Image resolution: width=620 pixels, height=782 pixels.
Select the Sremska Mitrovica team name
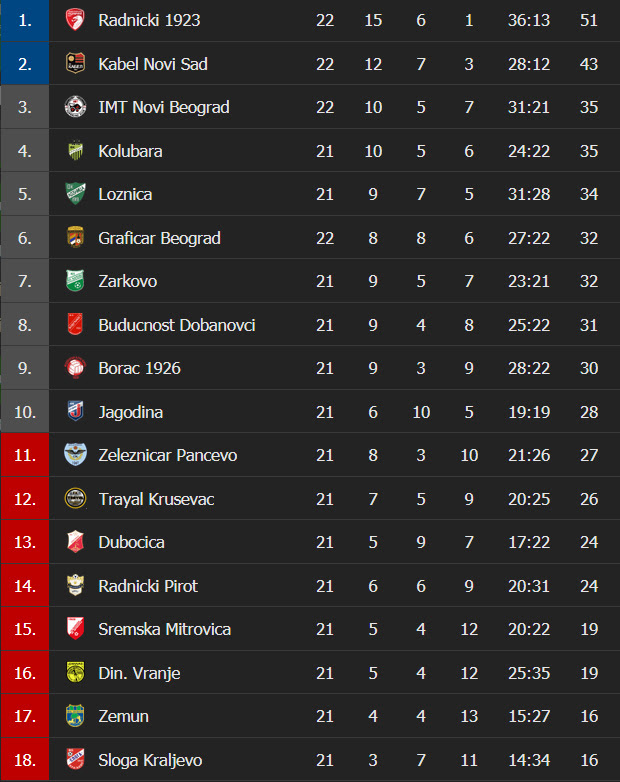coord(164,629)
